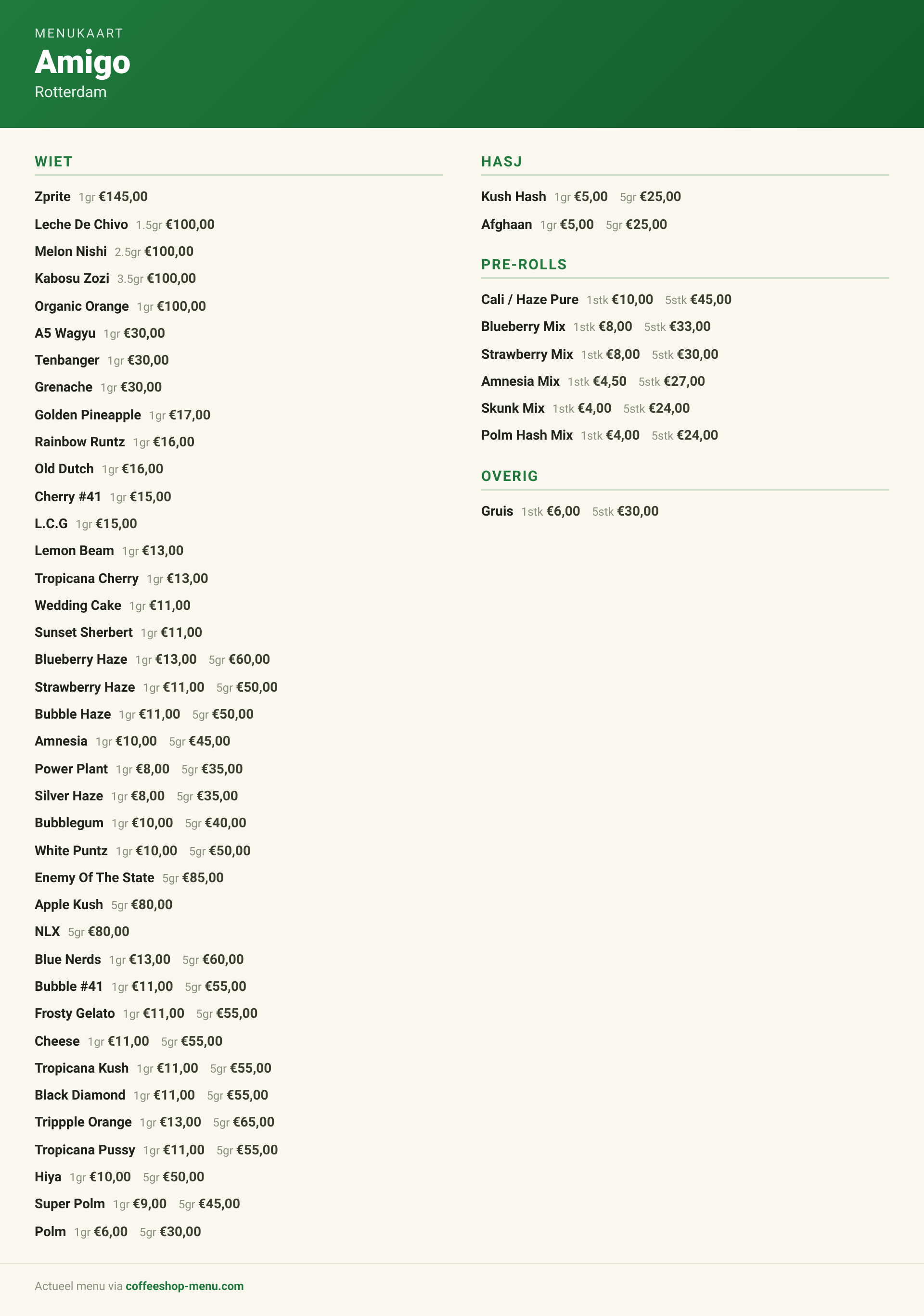This screenshot has width=924, height=1316.
Task: Click the MENUKAART label
Action: click(79, 33)
